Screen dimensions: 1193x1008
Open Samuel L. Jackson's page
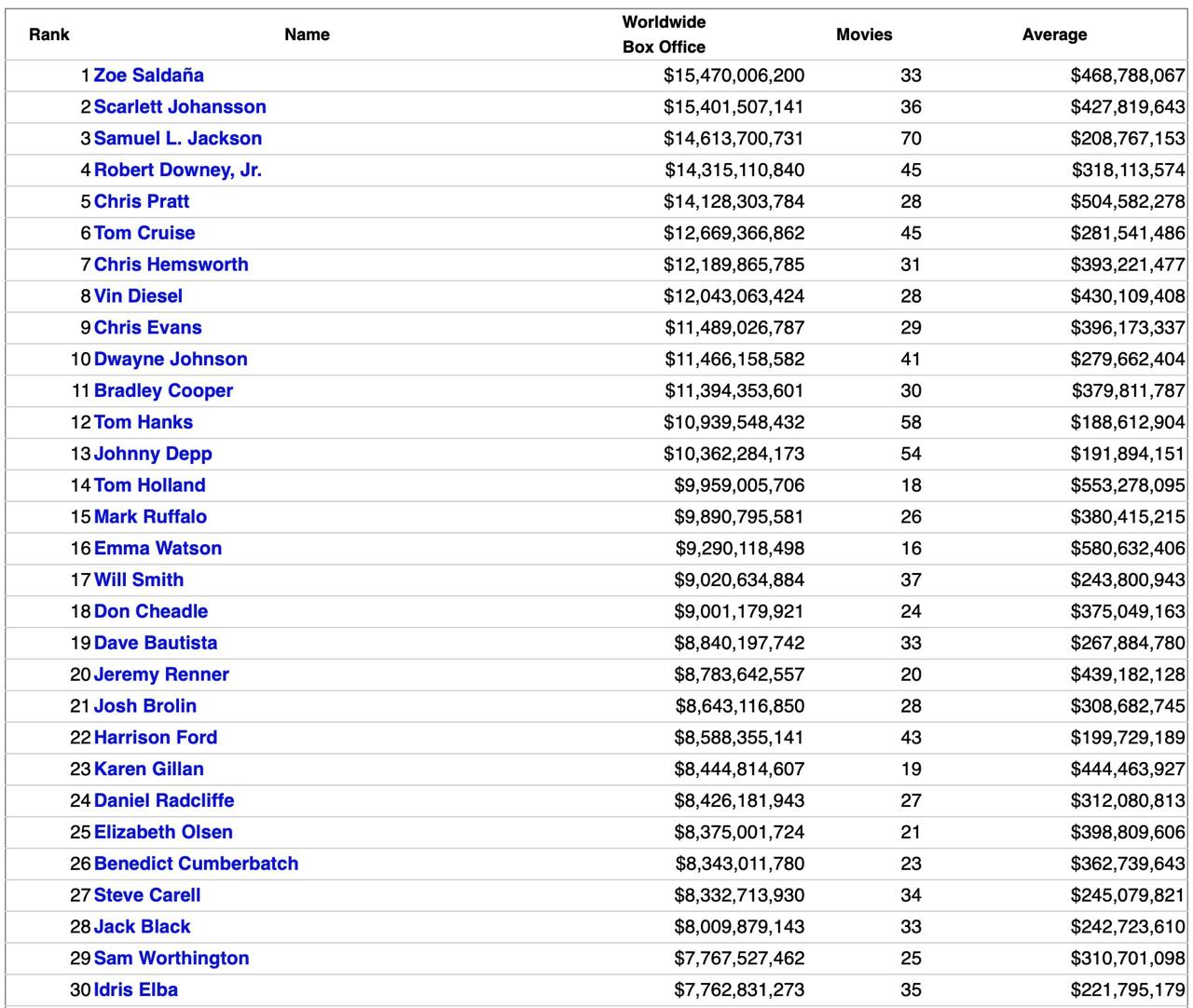click(x=177, y=139)
